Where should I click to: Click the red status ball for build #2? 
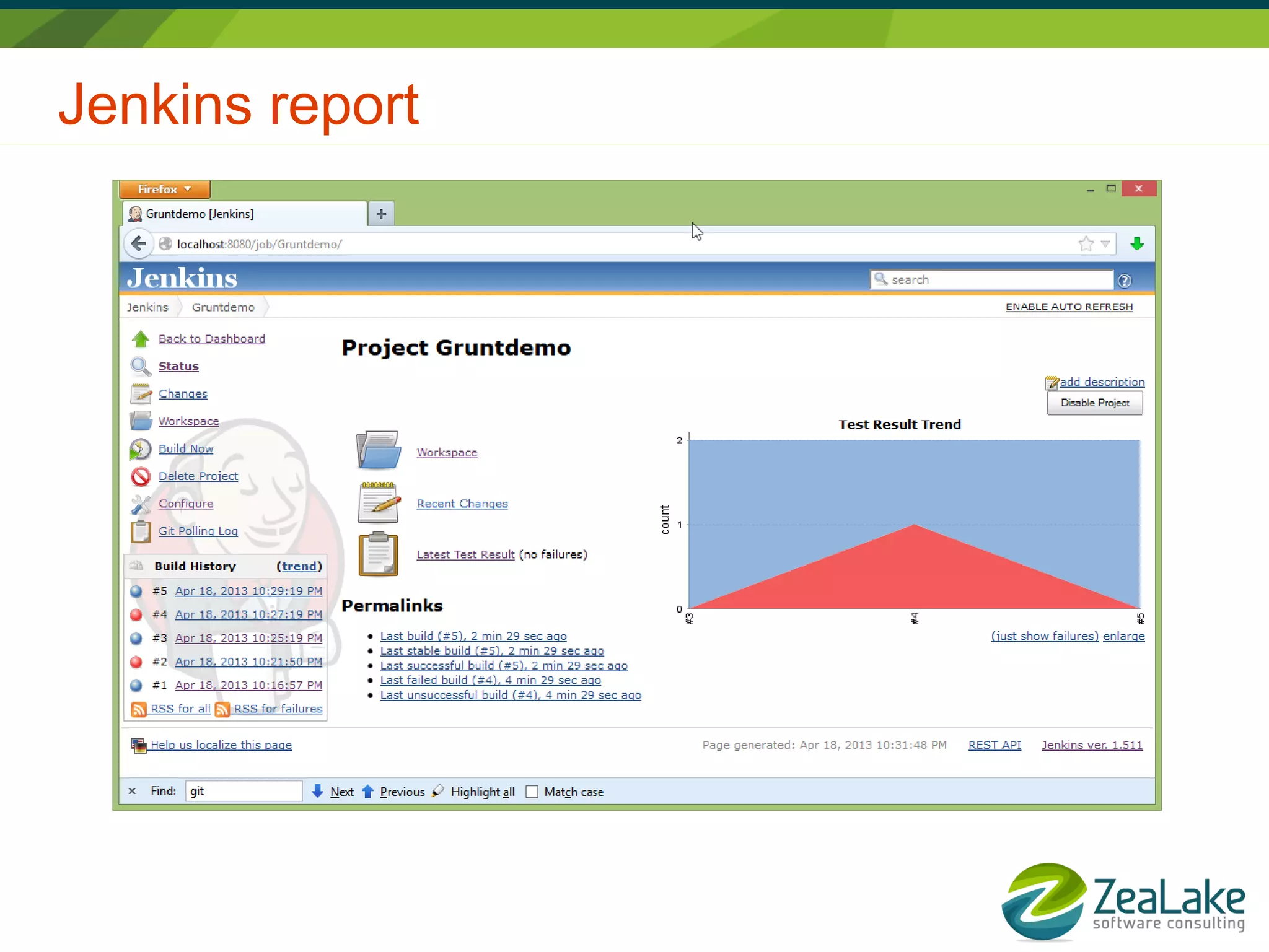tap(136, 662)
